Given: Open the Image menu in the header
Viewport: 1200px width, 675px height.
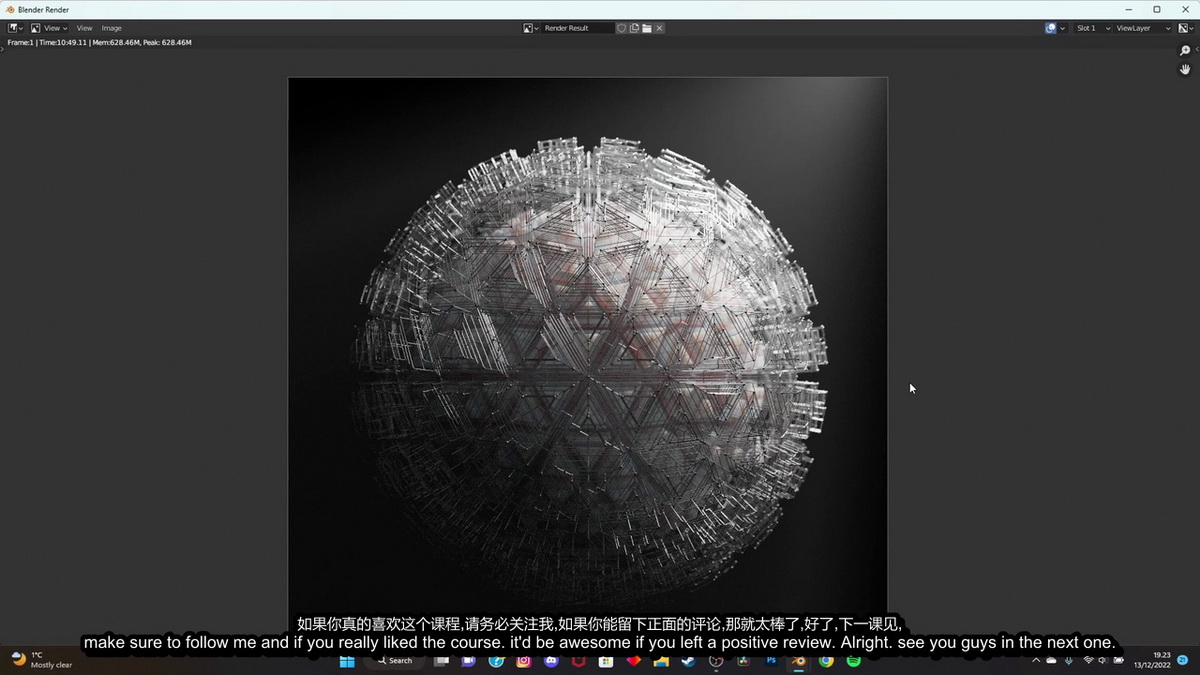Looking at the screenshot, I should (x=112, y=28).
